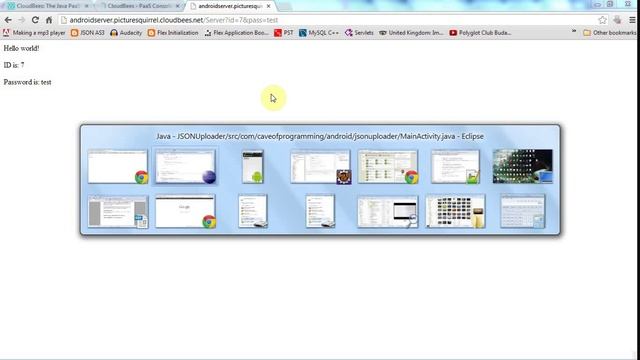Open the Polyglot Club Buda... bookmark
Image resolution: width=640 pixels, height=360 pixels.
point(480,33)
